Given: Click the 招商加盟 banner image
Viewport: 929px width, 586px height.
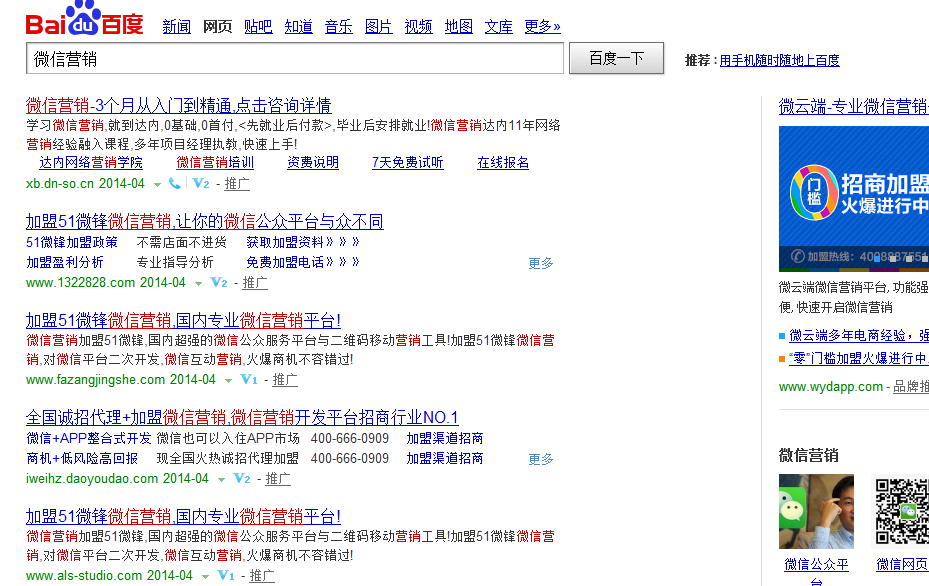Looking at the screenshot, I should coord(854,198).
